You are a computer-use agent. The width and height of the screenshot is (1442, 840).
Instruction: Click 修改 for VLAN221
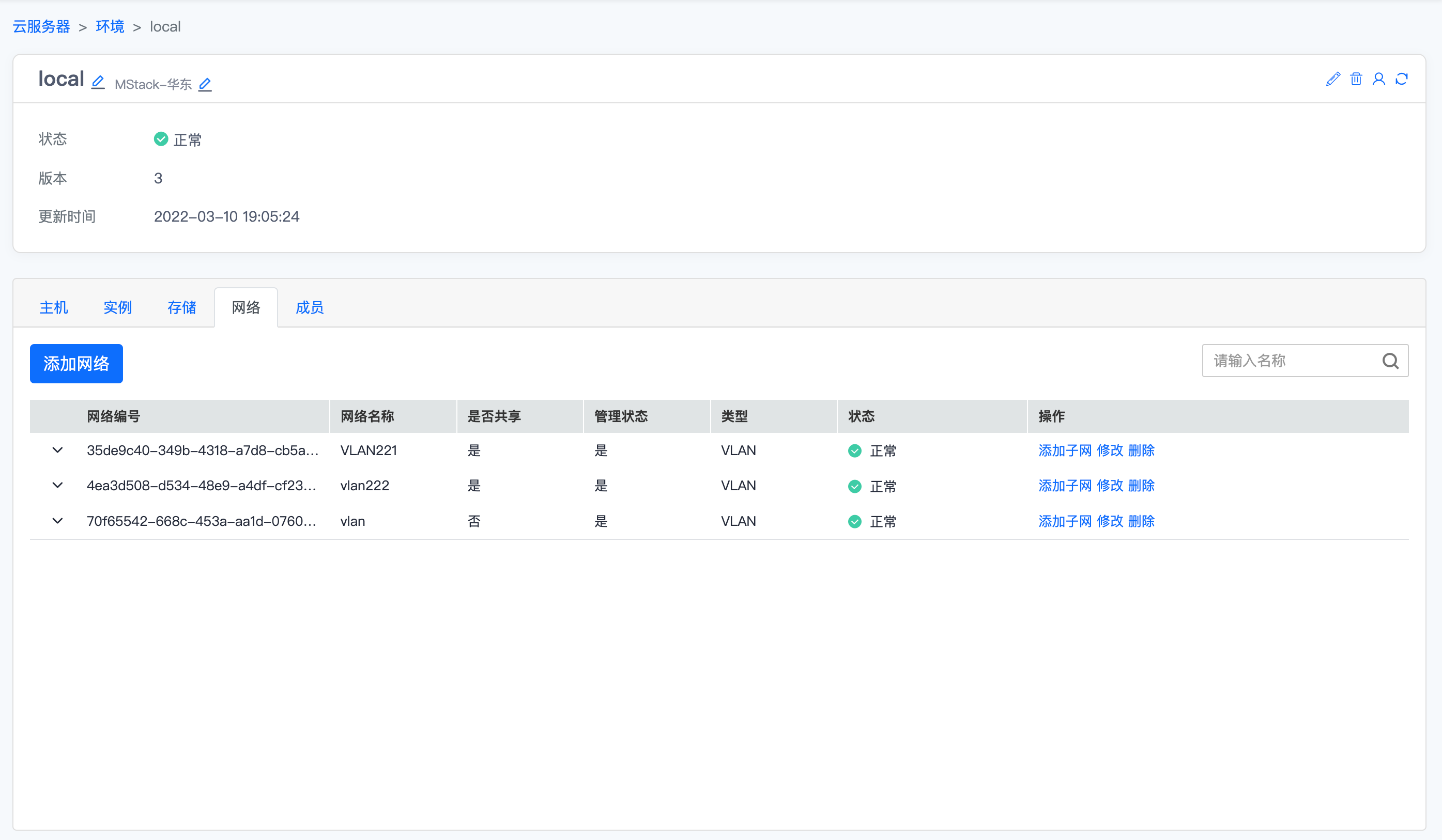1110,450
